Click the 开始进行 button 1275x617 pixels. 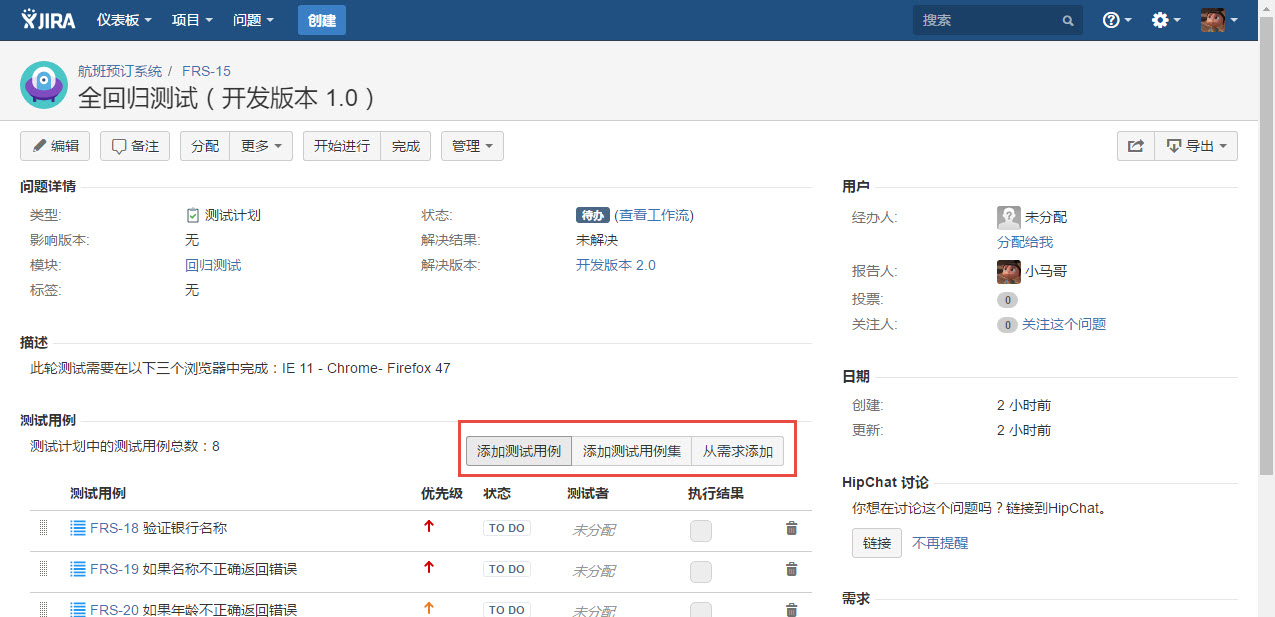click(342, 146)
